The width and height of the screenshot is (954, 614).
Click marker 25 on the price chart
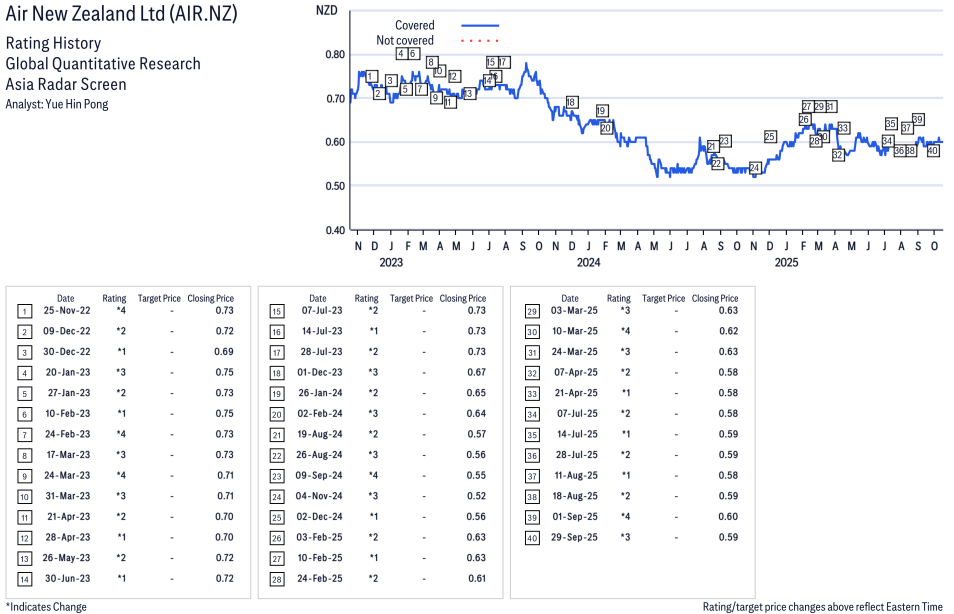(x=770, y=136)
